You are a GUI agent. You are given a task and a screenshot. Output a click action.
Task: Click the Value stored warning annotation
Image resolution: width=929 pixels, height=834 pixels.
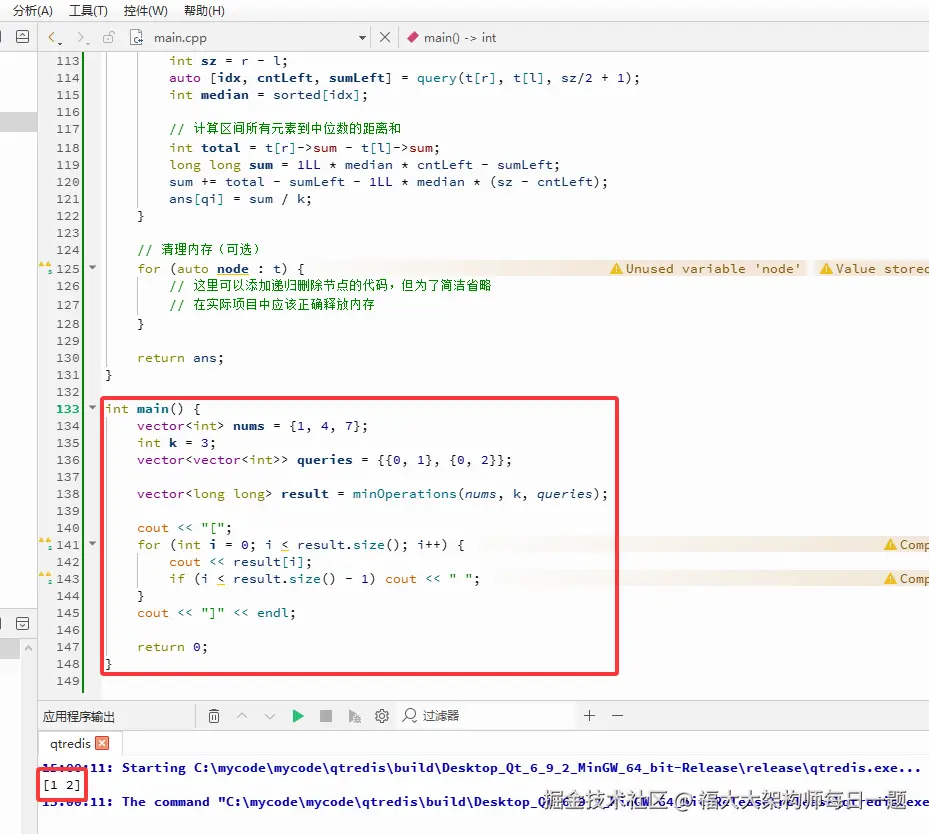[x=873, y=269]
